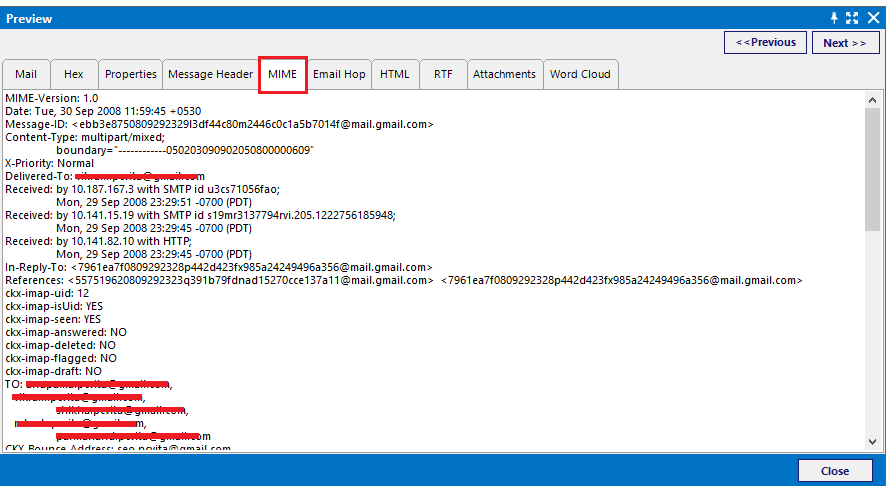The height and width of the screenshot is (486, 886).
Task: Open the Word Cloud tab
Action: [x=580, y=74]
